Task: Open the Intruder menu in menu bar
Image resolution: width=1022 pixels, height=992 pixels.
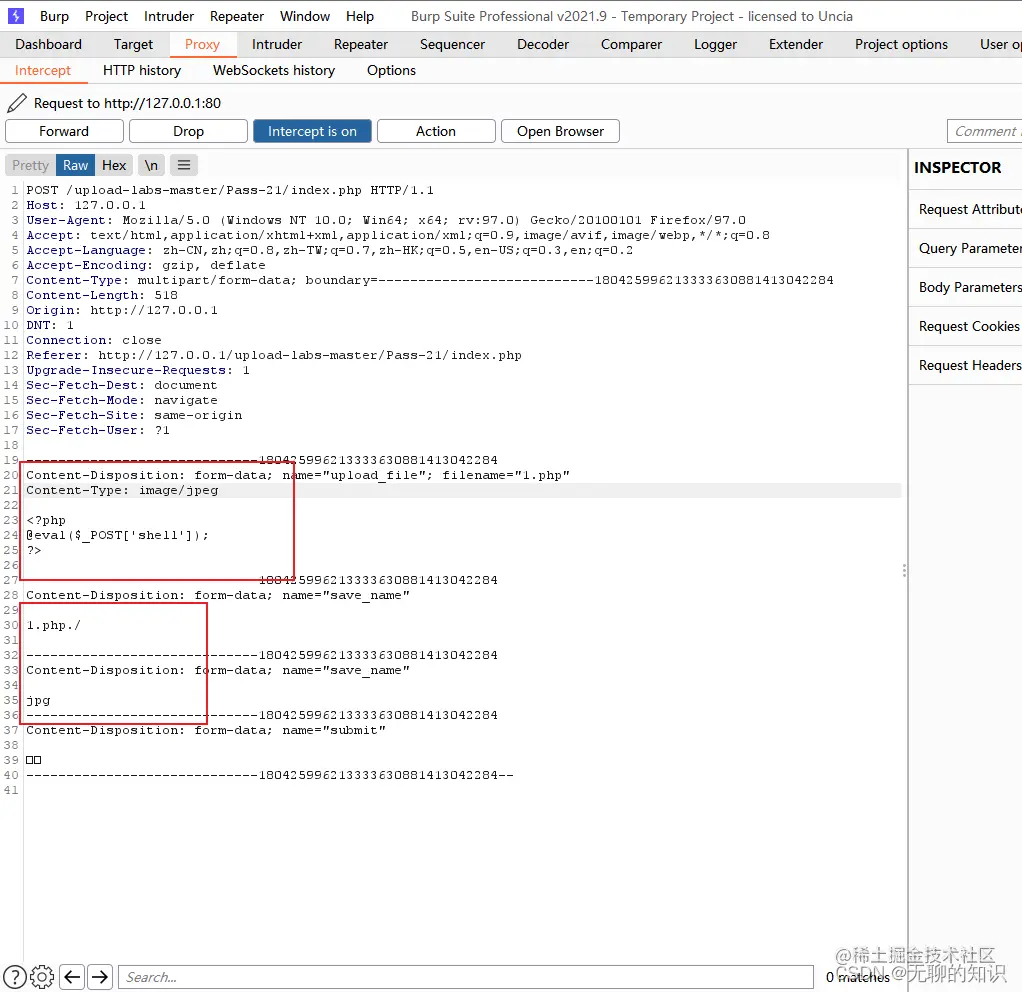Action: tap(169, 16)
